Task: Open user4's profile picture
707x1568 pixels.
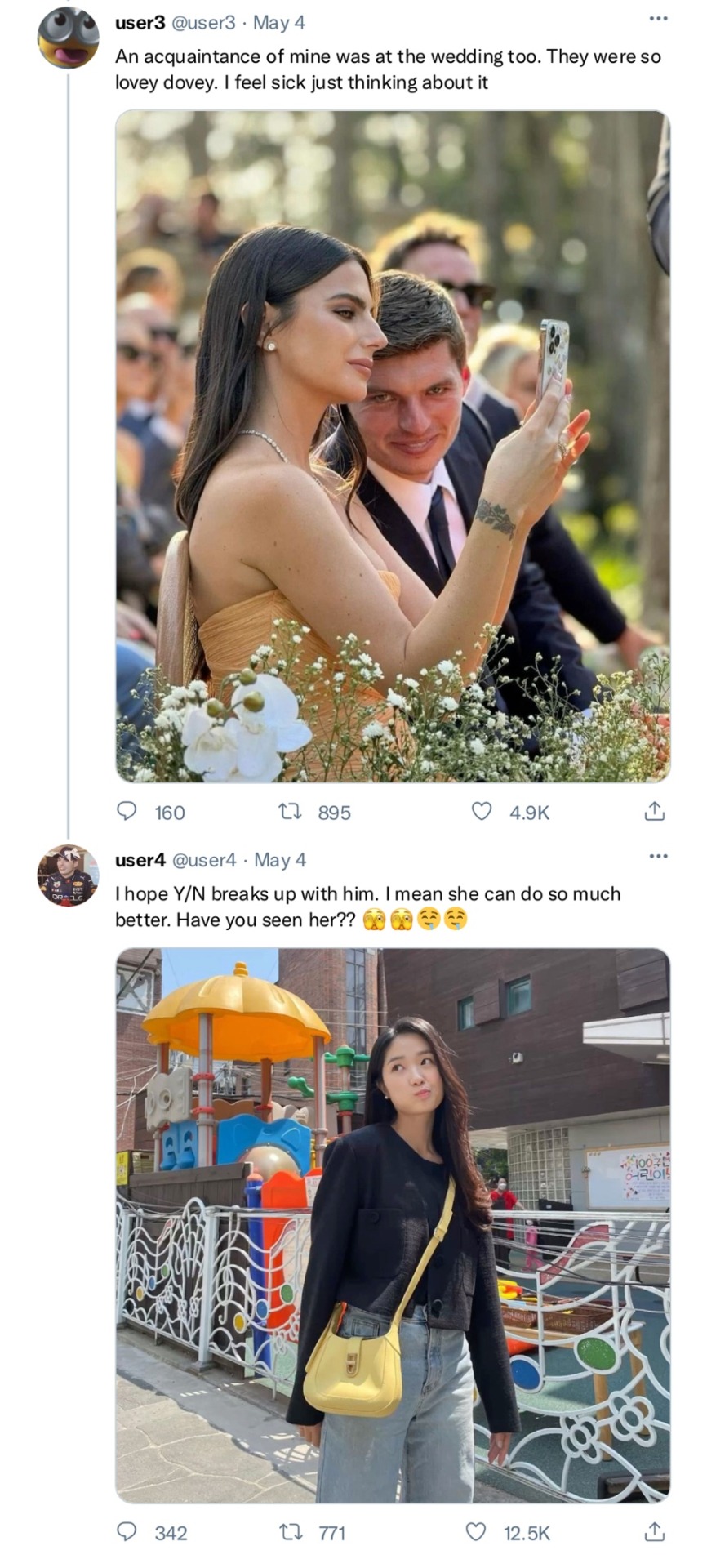Action: [x=68, y=875]
